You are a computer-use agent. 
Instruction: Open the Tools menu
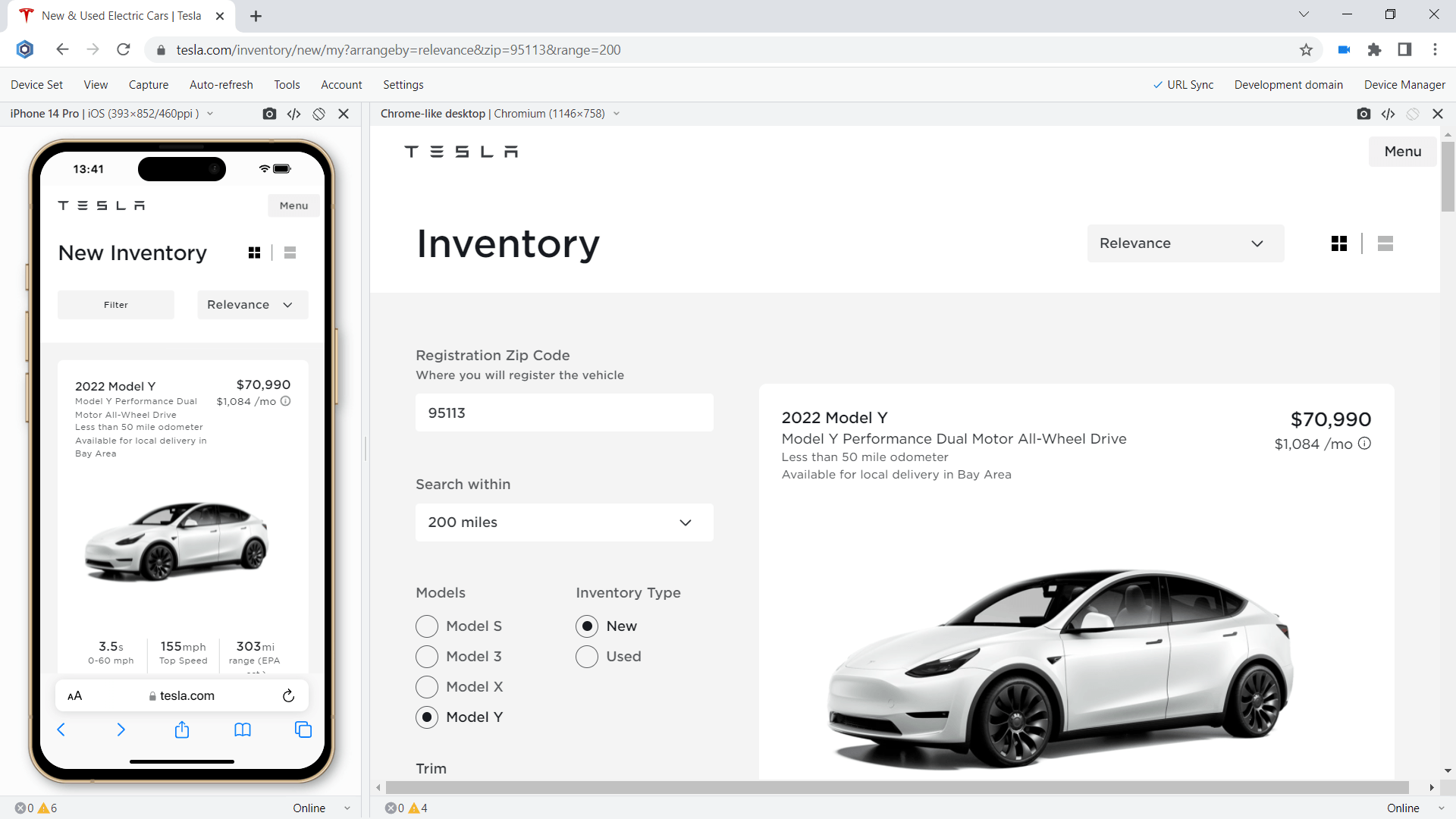click(x=287, y=84)
